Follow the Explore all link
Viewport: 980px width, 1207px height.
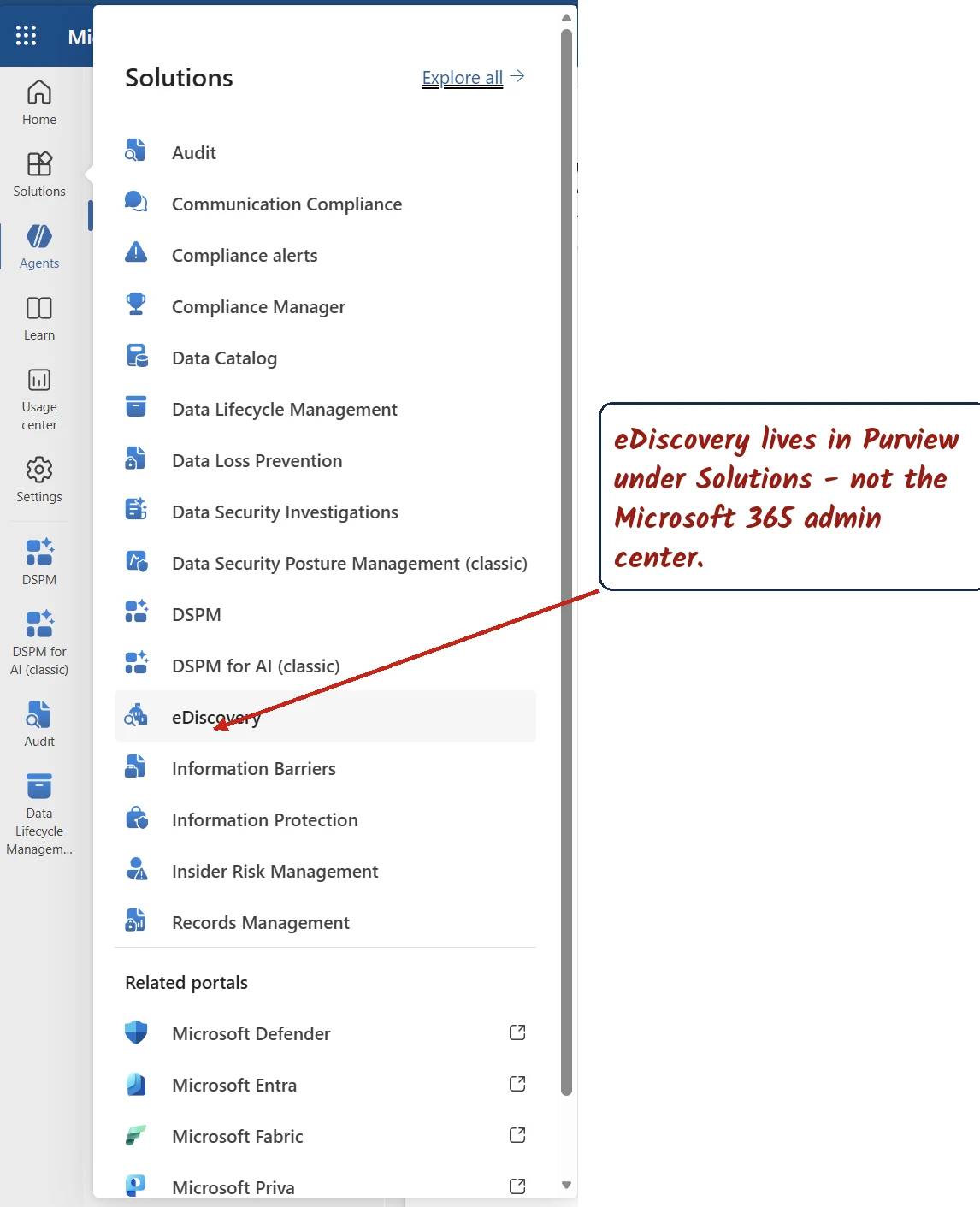click(463, 78)
